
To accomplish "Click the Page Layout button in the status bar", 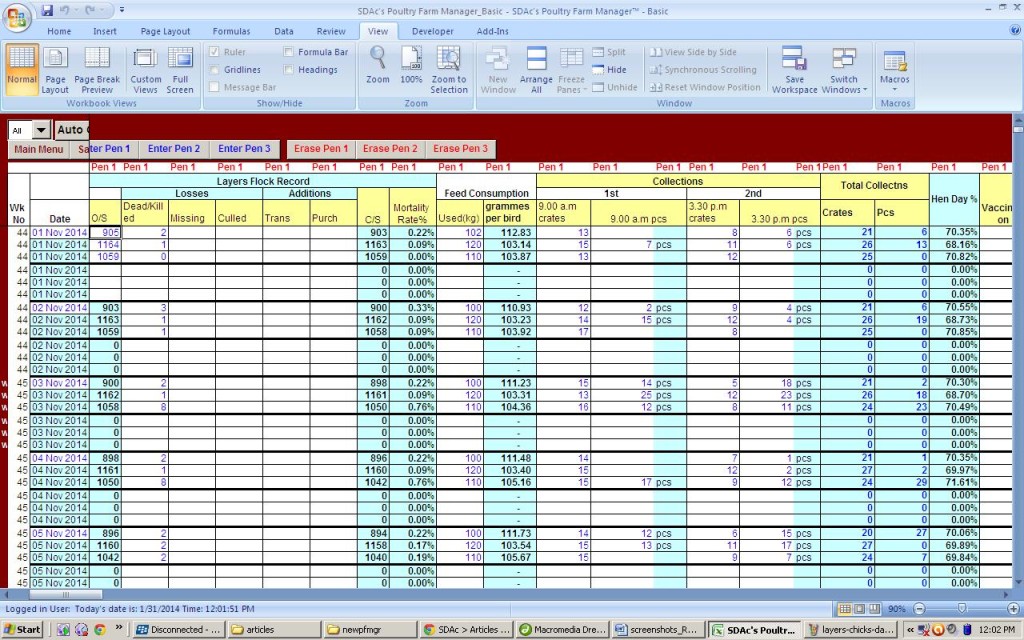I will [859, 609].
